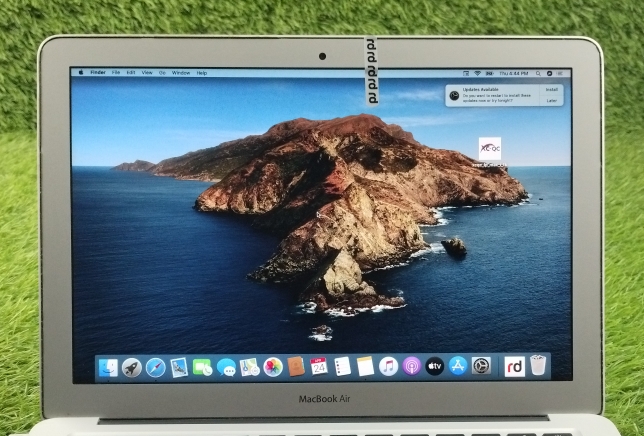
Task: Open Reminders list icon in Dock
Action: pyautogui.click(x=343, y=366)
